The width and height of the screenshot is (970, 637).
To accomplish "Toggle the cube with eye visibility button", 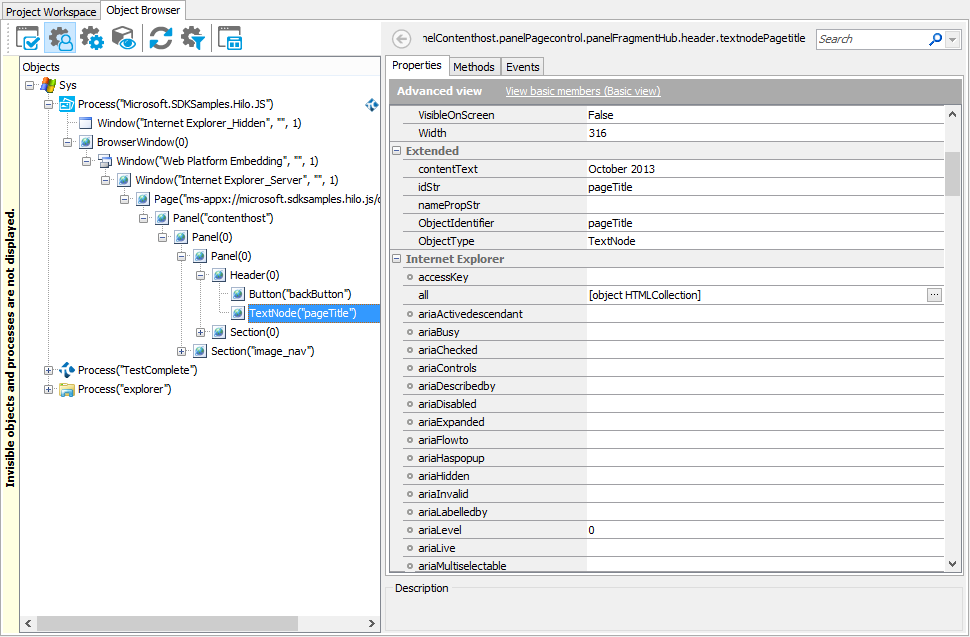I will pyautogui.click(x=123, y=39).
